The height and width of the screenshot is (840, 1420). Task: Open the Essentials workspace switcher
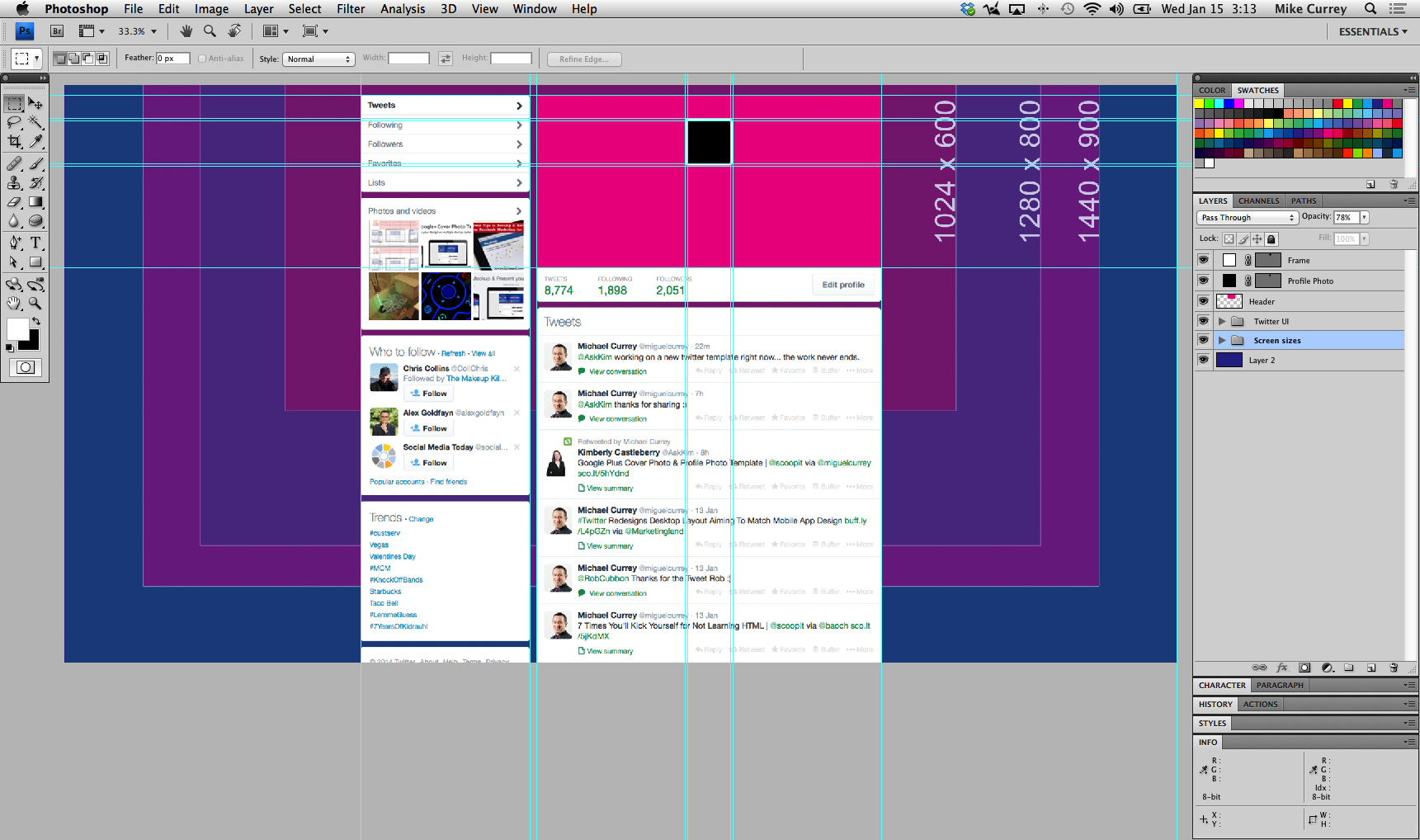(x=1373, y=31)
